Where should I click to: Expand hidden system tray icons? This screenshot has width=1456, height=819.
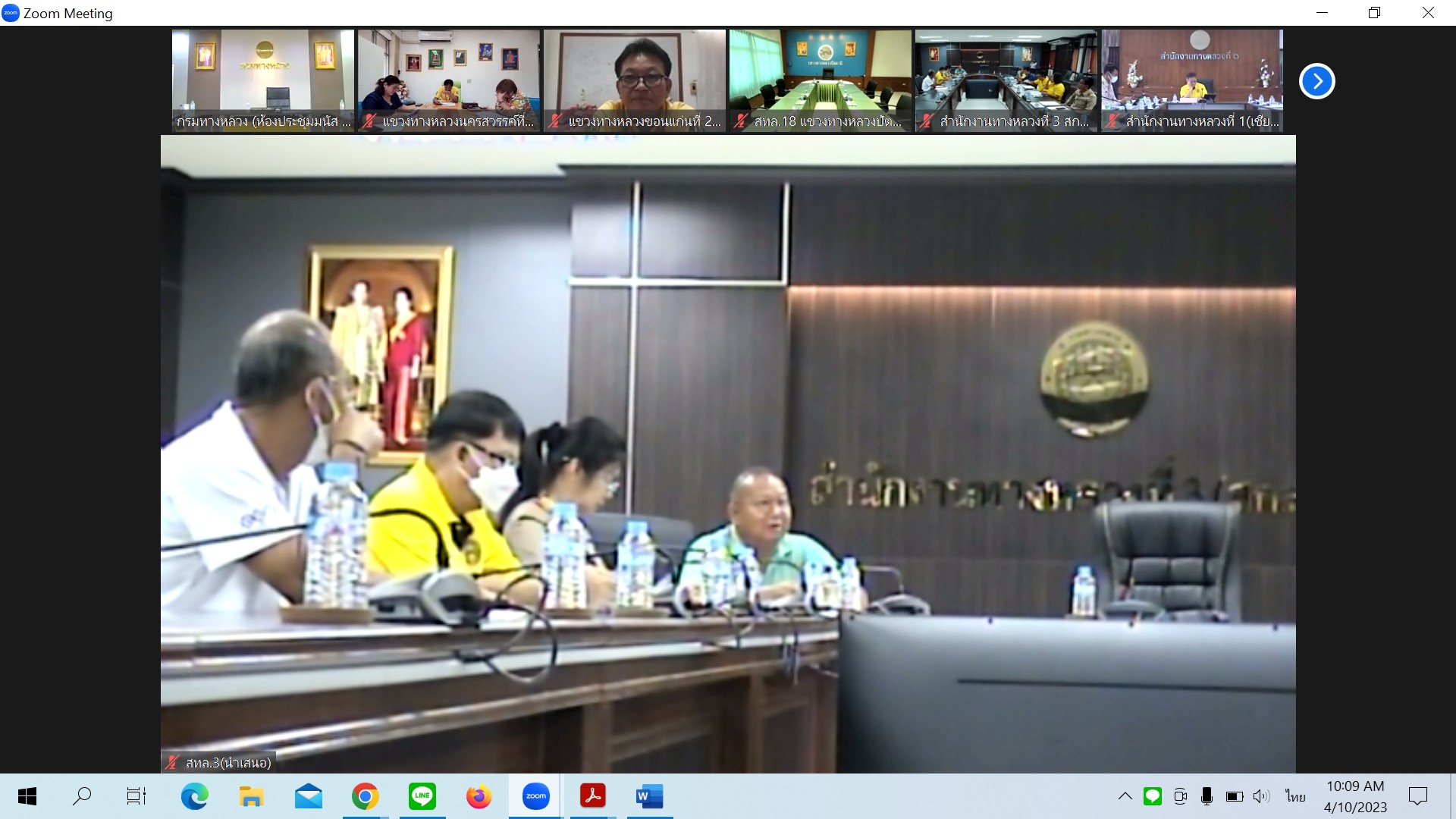pos(1125,796)
